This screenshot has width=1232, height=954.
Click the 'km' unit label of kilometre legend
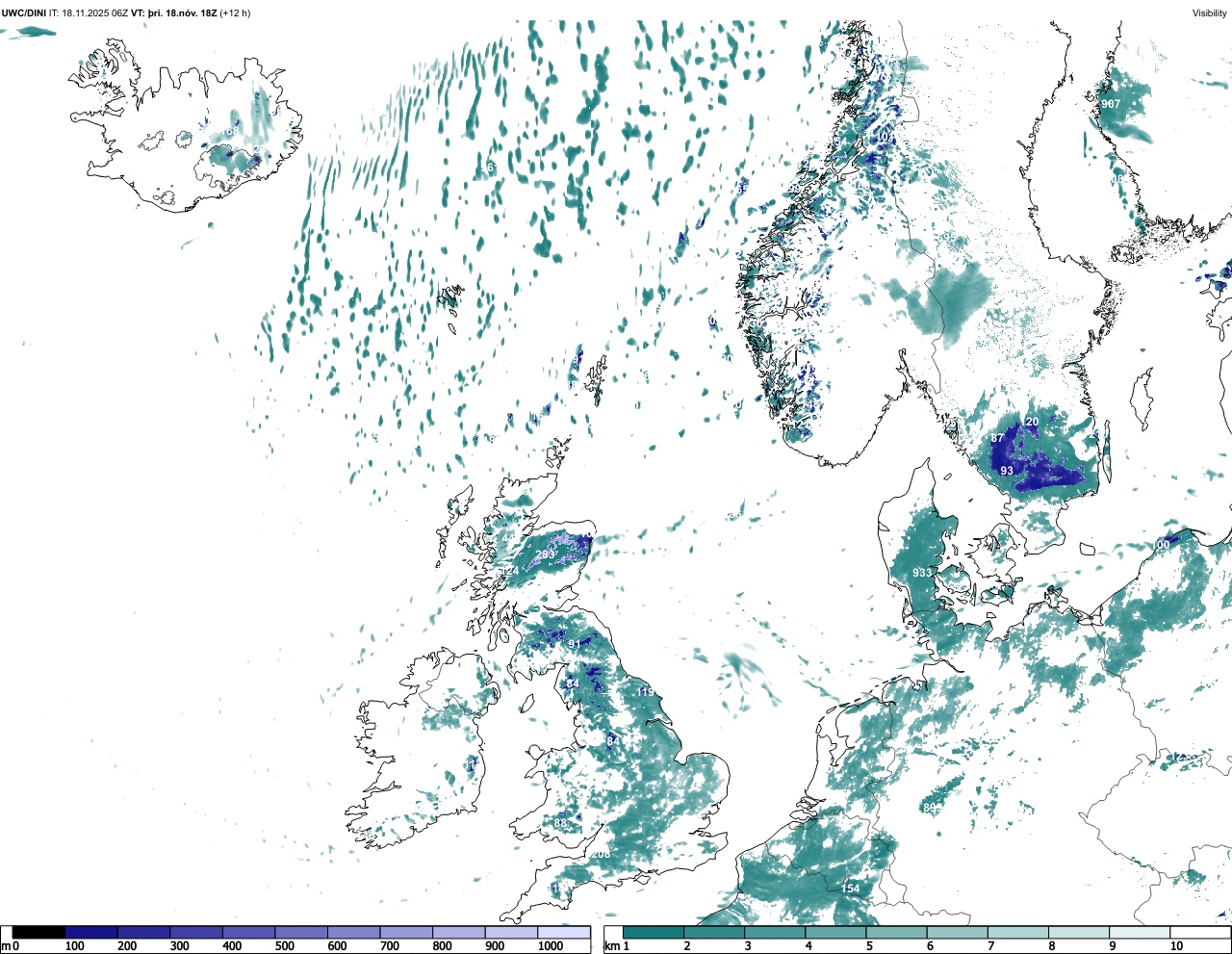[612, 946]
